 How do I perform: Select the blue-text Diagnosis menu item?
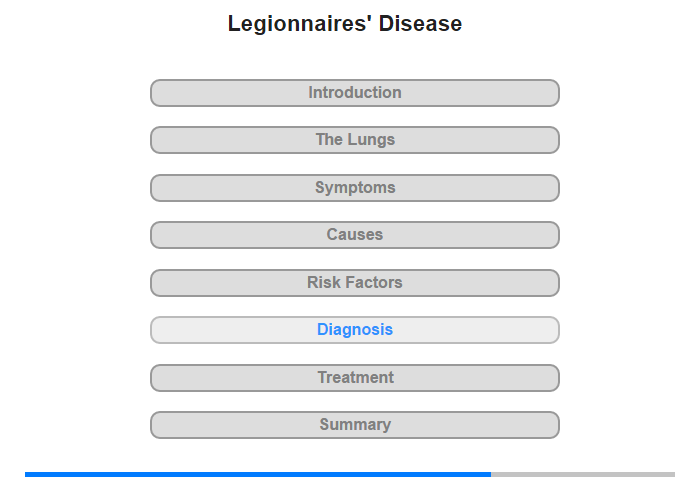(354, 330)
